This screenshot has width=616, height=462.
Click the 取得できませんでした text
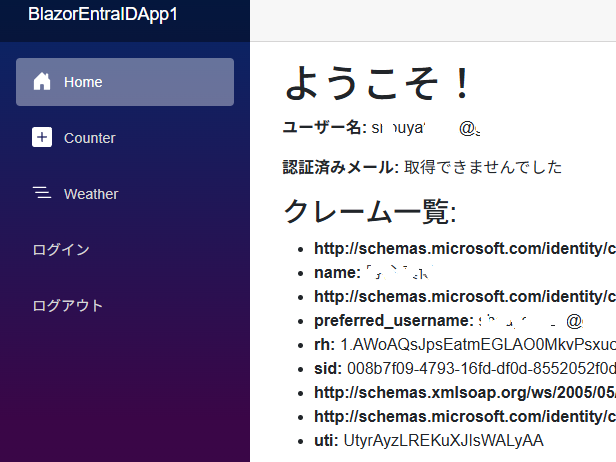tap(483, 167)
